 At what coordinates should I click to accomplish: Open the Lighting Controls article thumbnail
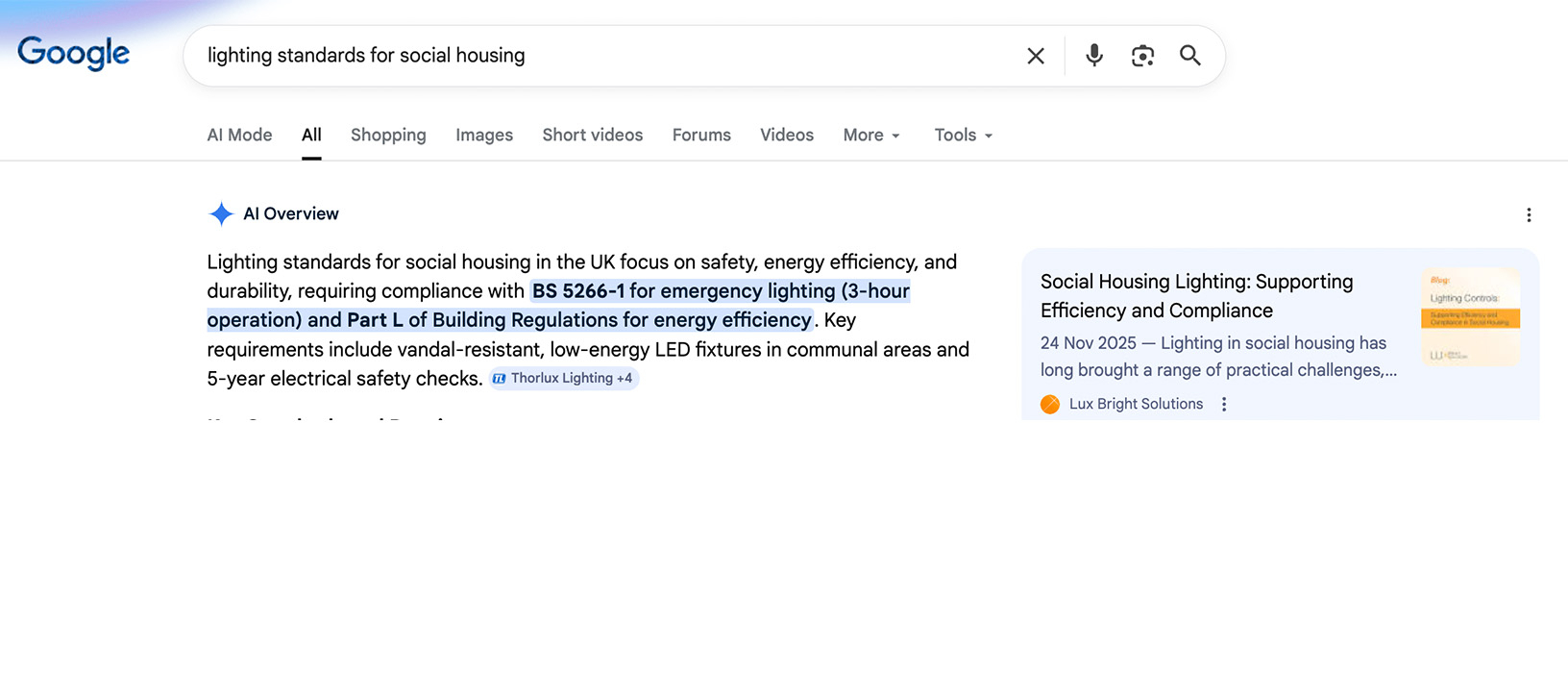(1470, 316)
